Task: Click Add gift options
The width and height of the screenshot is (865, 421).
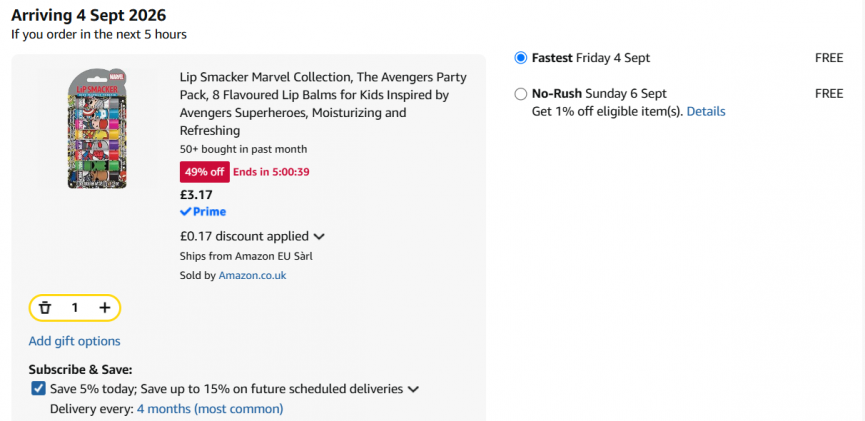Action: point(74,341)
